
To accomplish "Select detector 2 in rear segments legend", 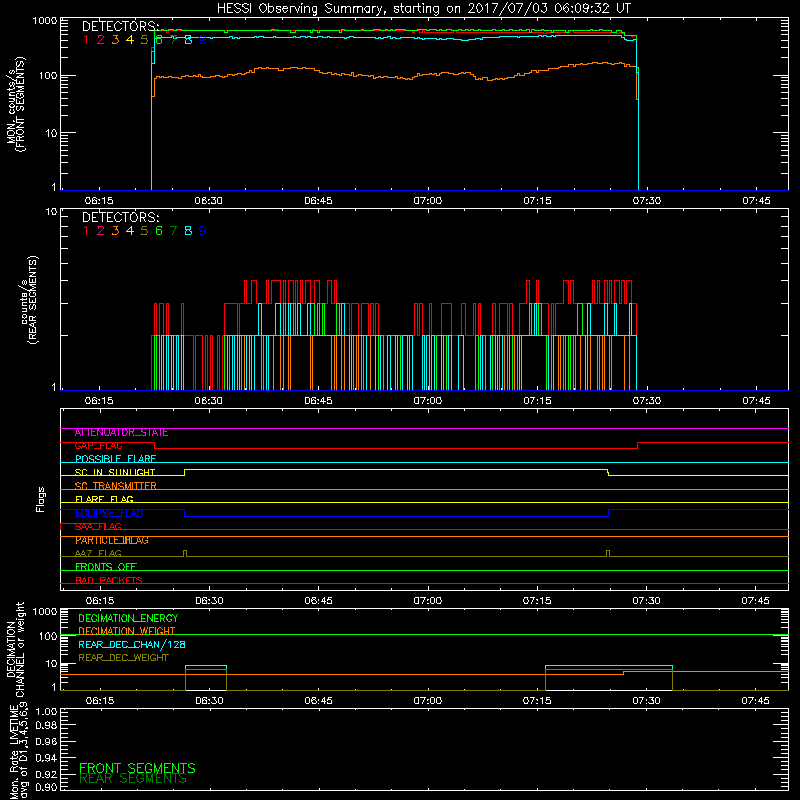I will point(101,231).
